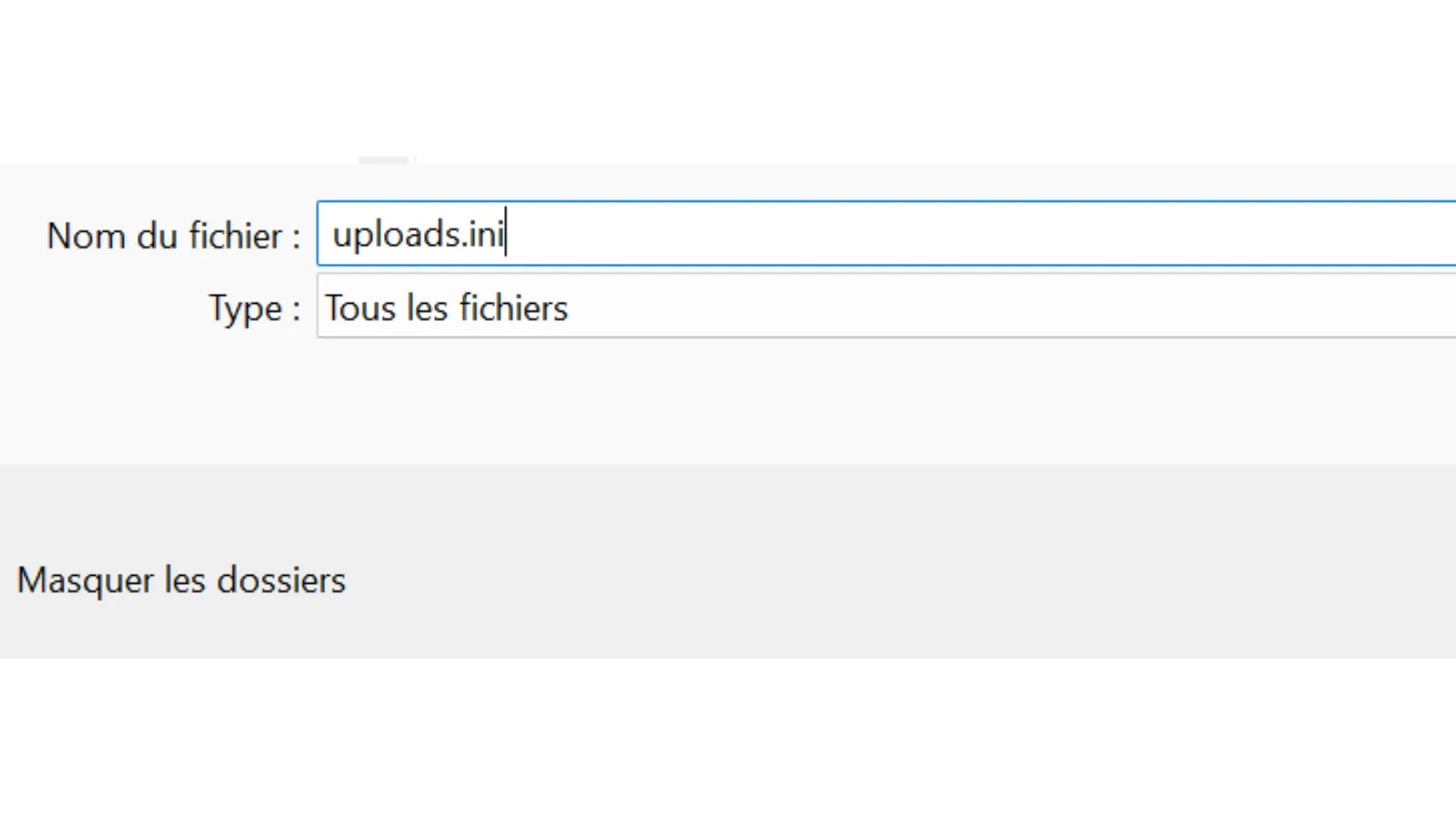Place cursor after "uploads.ini" in filename field

(506, 235)
